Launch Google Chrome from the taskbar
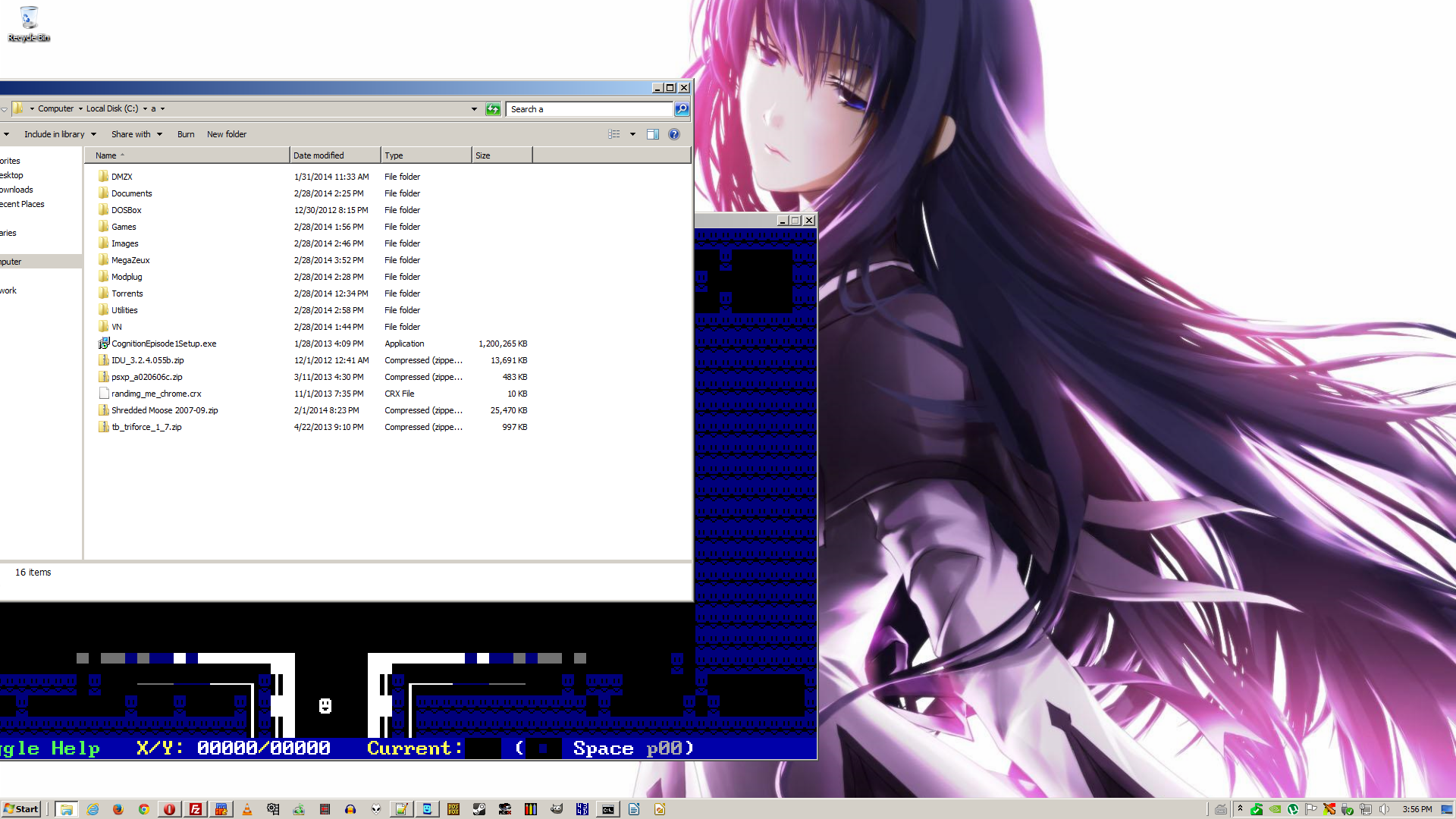Image resolution: width=1456 pixels, height=819 pixels. coord(143,809)
